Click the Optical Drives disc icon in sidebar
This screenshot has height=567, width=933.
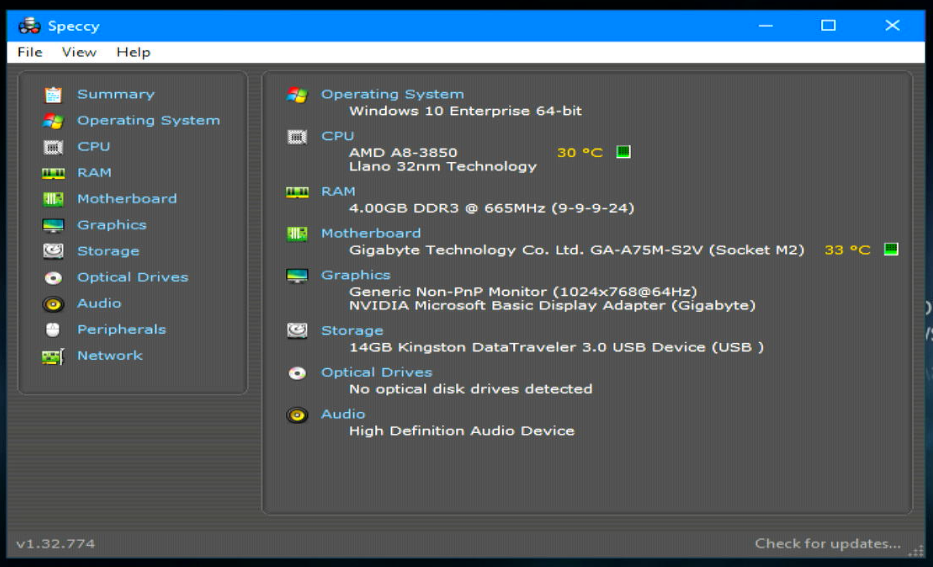coord(53,278)
